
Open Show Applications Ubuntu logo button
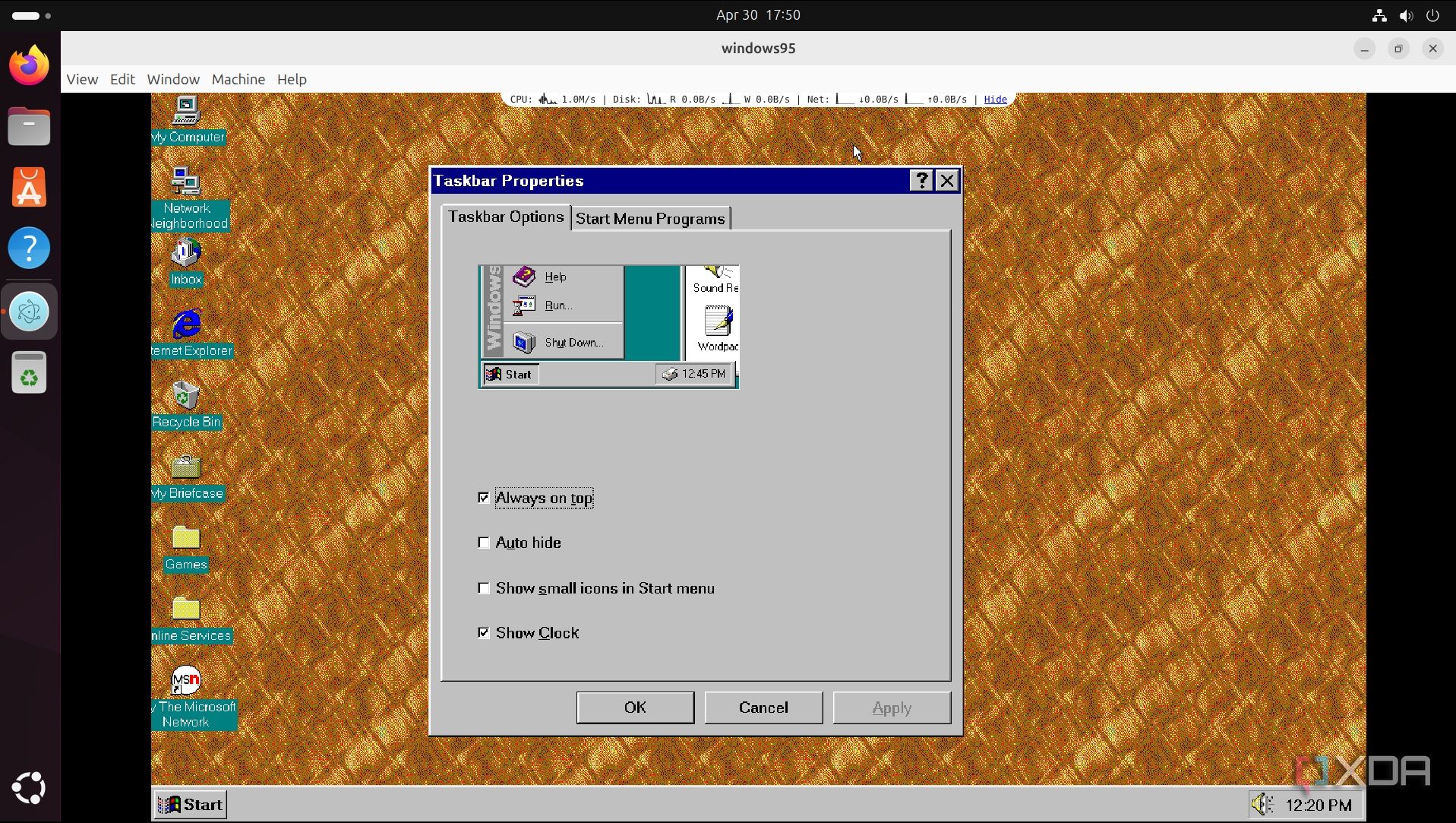point(29,788)
